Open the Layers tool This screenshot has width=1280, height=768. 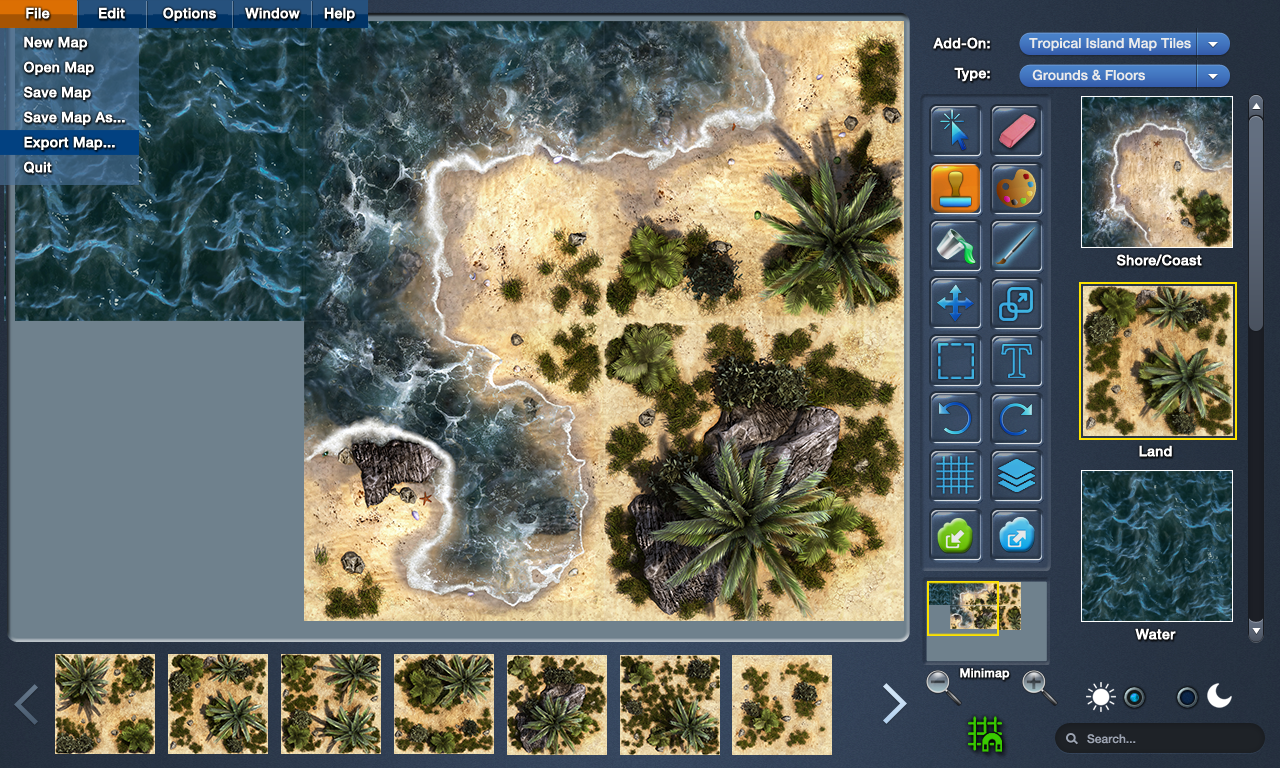(1017, 476)
